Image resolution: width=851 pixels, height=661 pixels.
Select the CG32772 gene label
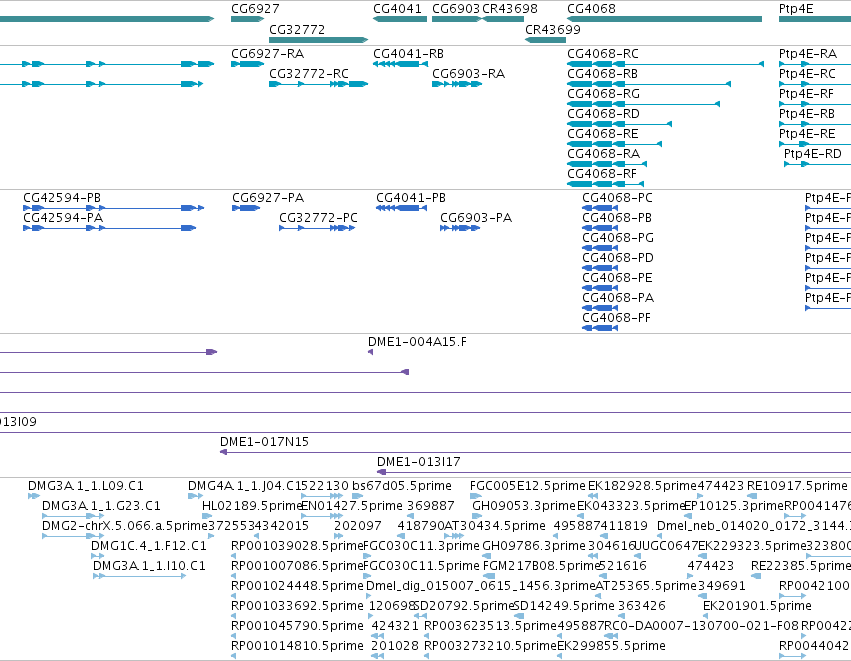[297, 29]
